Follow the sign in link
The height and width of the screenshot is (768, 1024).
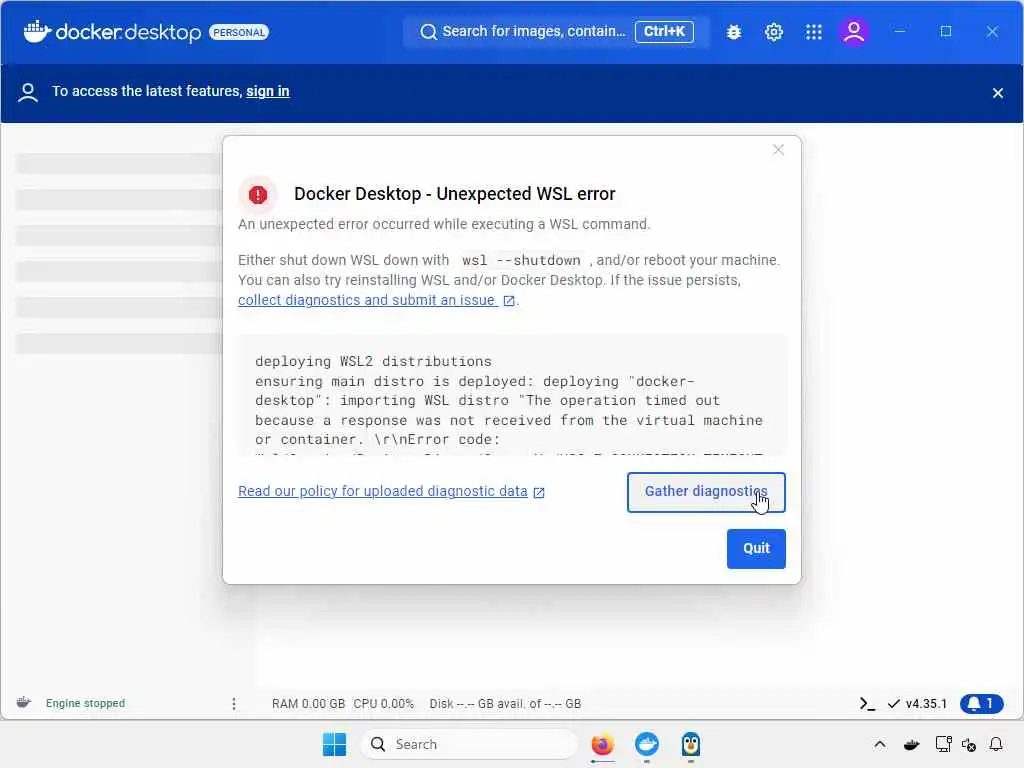[x=268, y=91]
